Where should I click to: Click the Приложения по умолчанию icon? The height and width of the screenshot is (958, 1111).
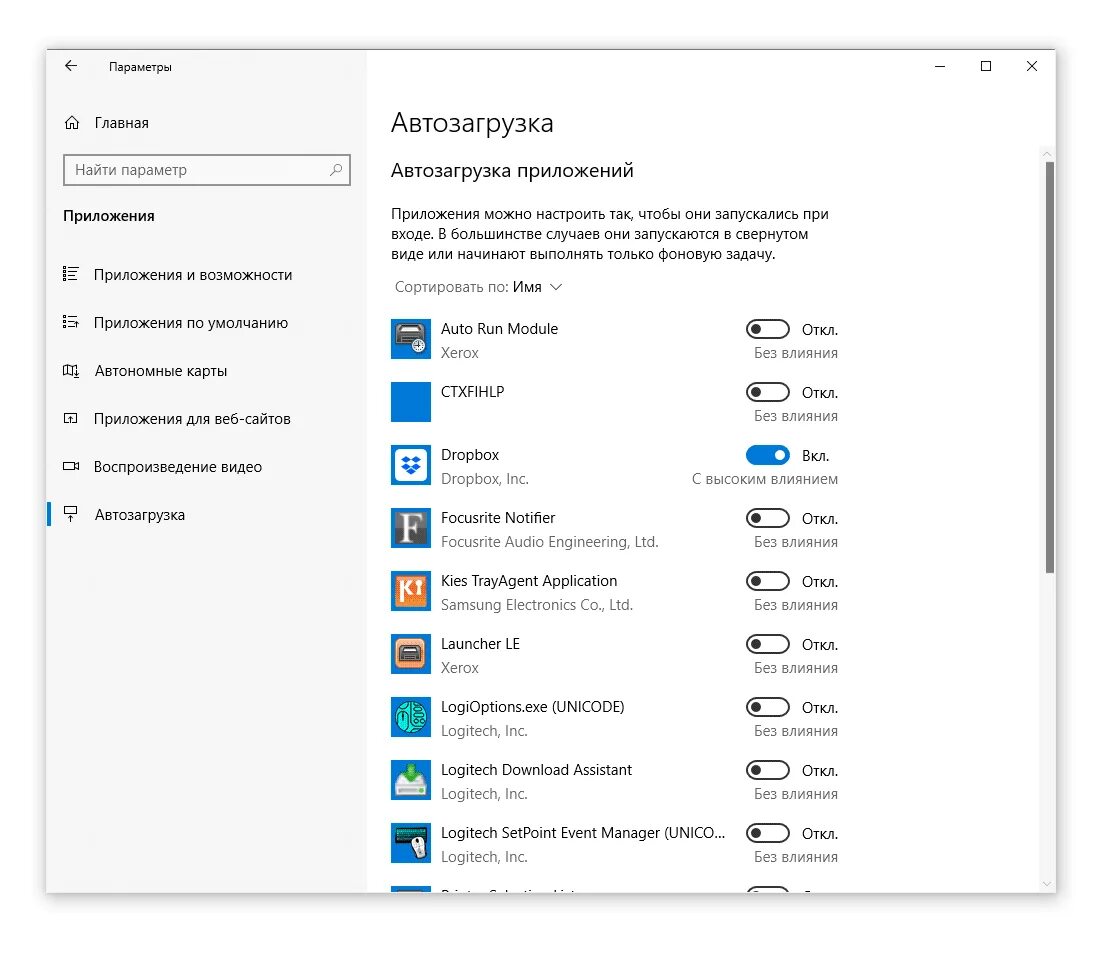(x=70, y=322)
